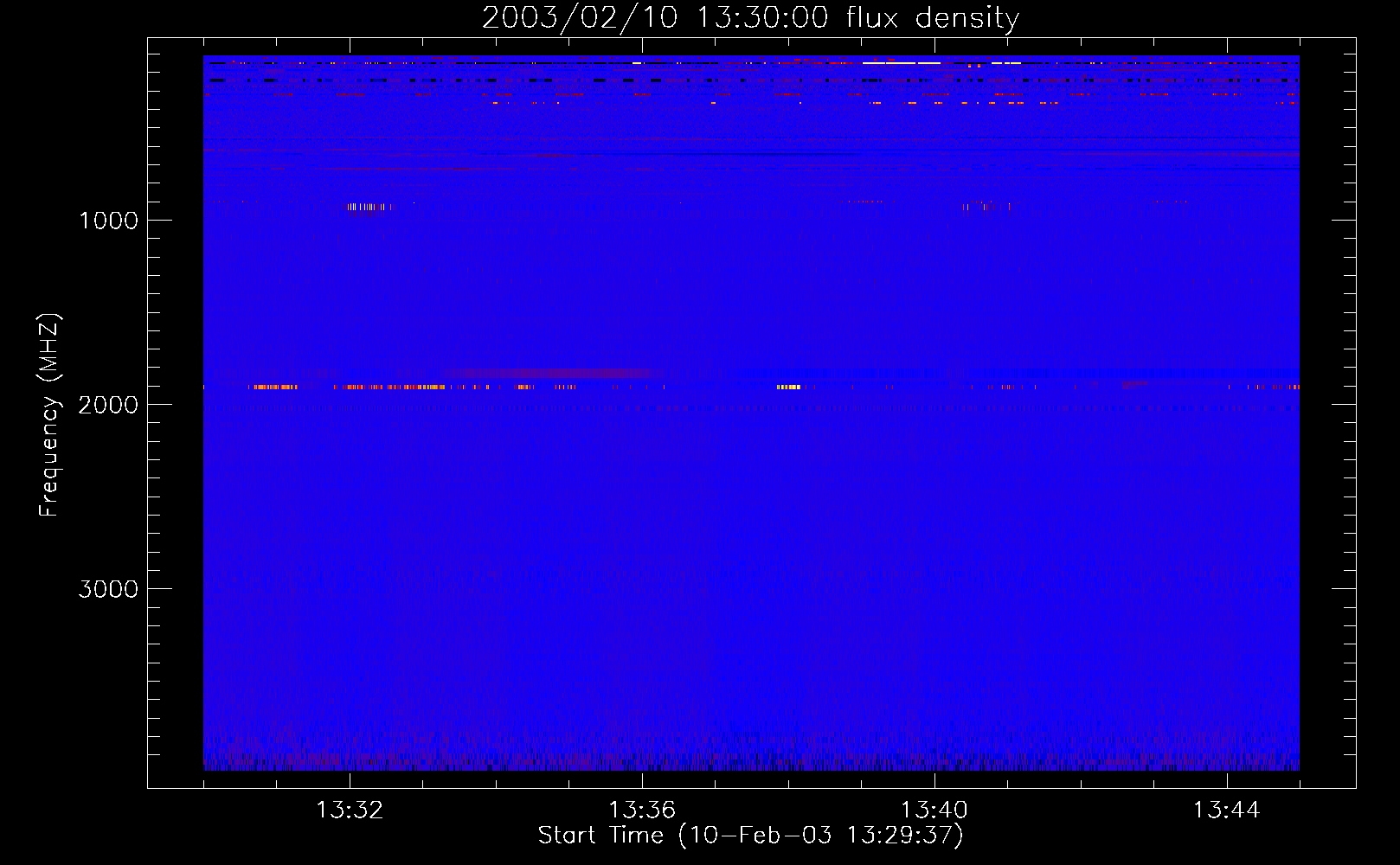Click the "3000" frequency tick label
Screen dimensions: 1400x865
pos(108,589)
